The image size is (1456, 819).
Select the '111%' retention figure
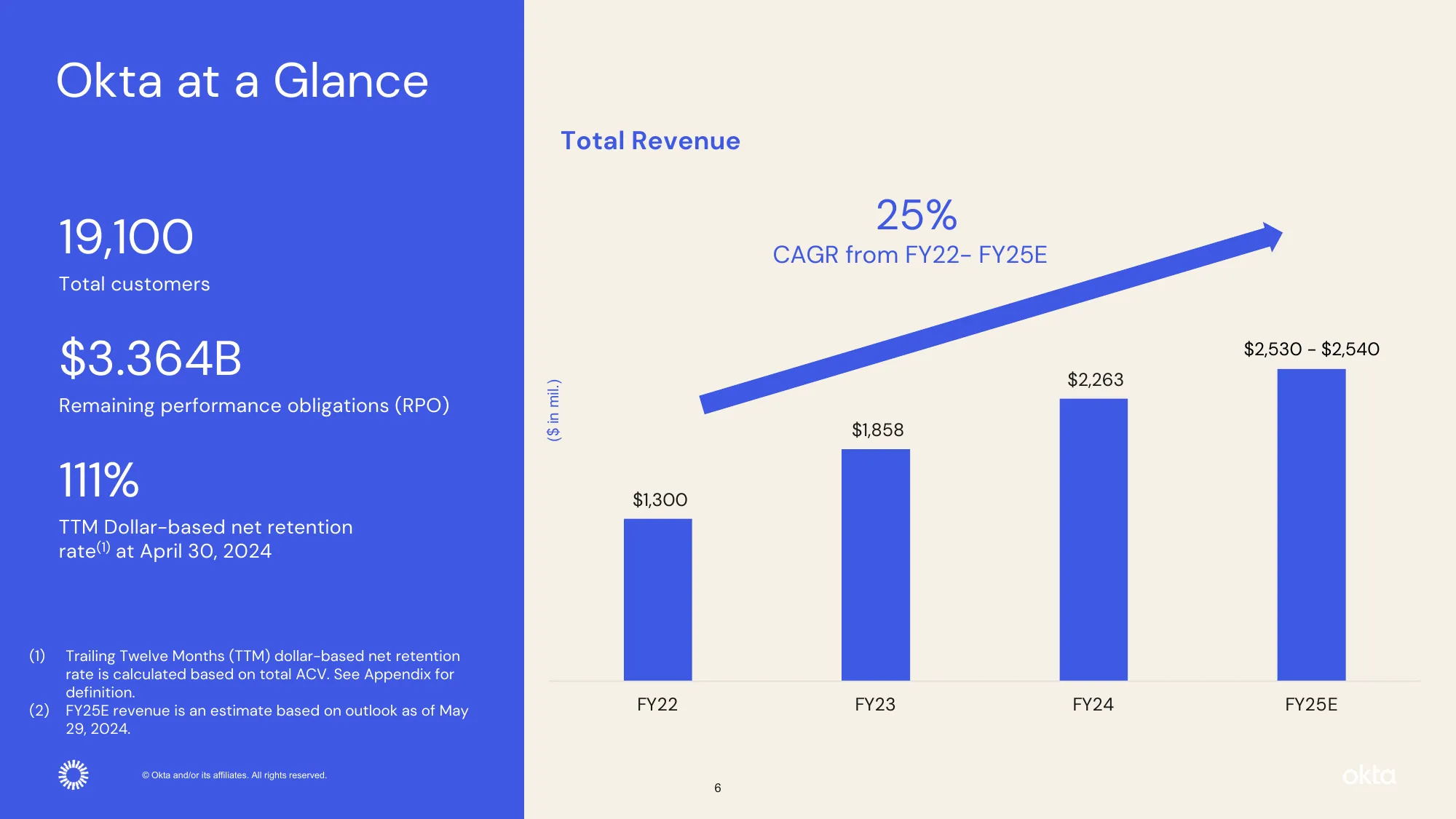tap(98, 480)
